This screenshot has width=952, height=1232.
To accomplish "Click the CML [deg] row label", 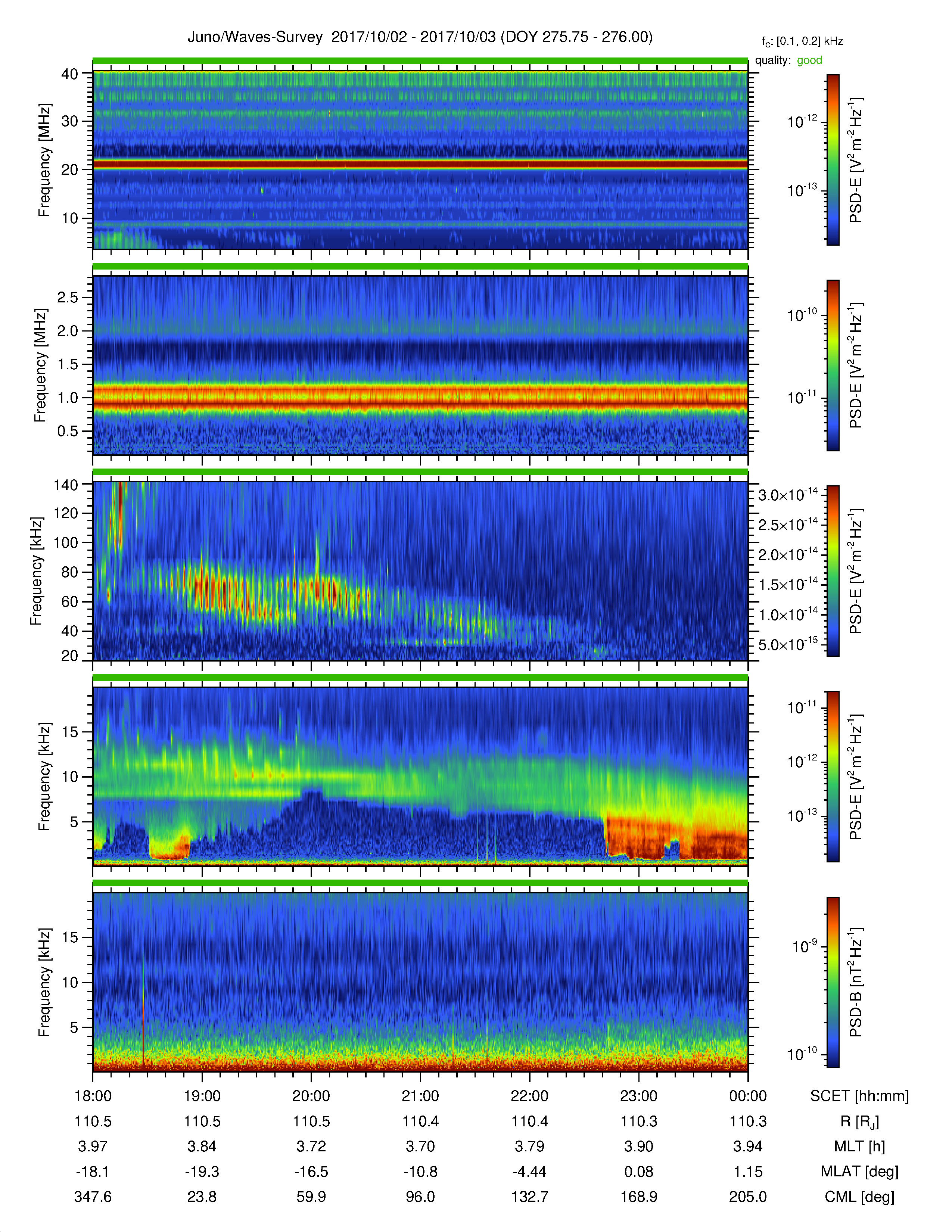I will click(x=859, y=1197).
